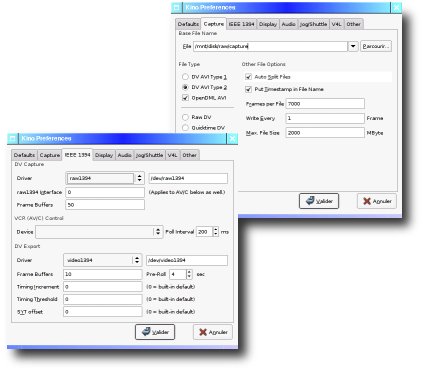Click the Parcourir browse button
Viewport: 424px width, 372px height.
(x=376, y=46)
